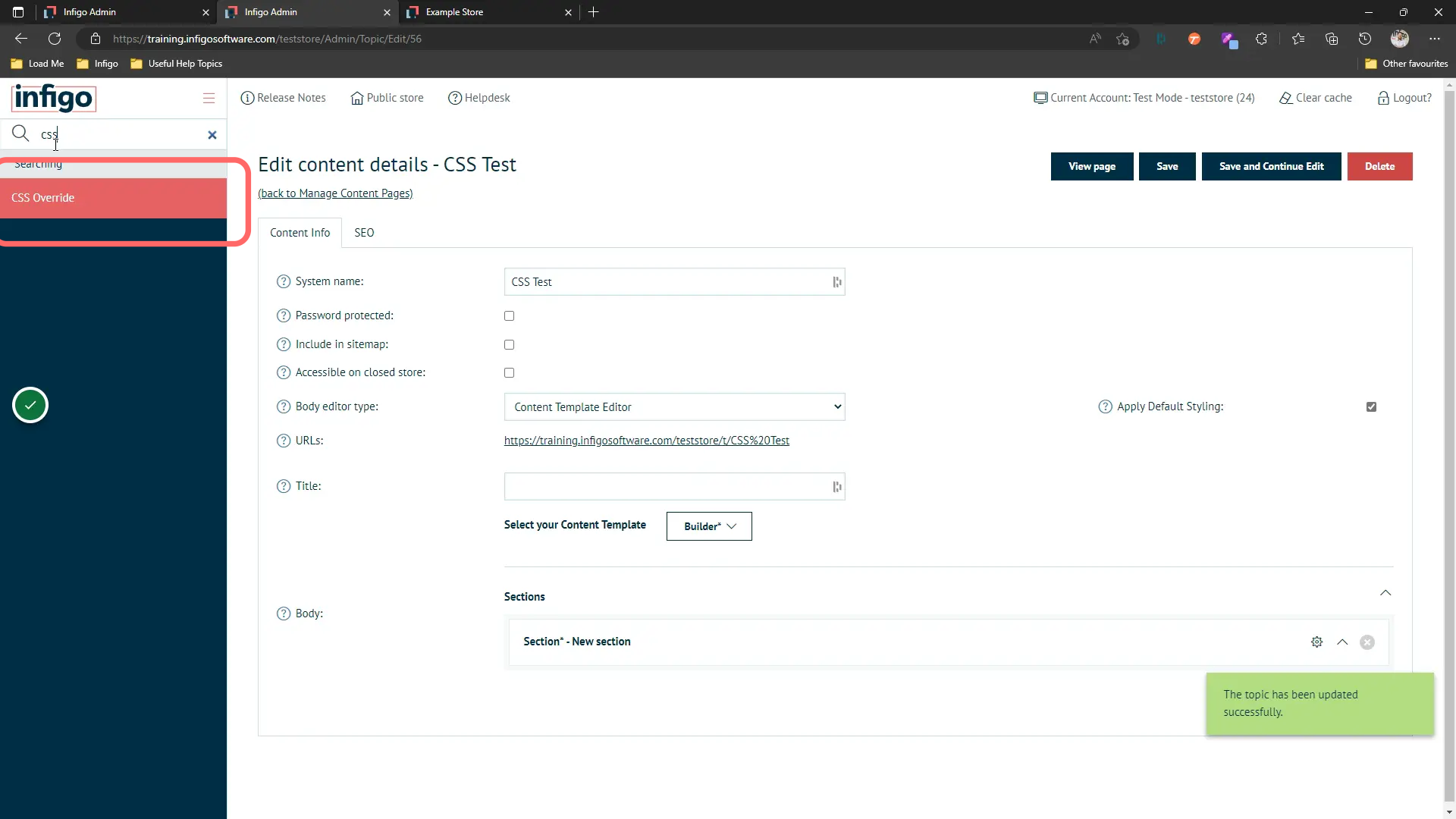
Task: Show help for URLs
Action: coord(284,441)
